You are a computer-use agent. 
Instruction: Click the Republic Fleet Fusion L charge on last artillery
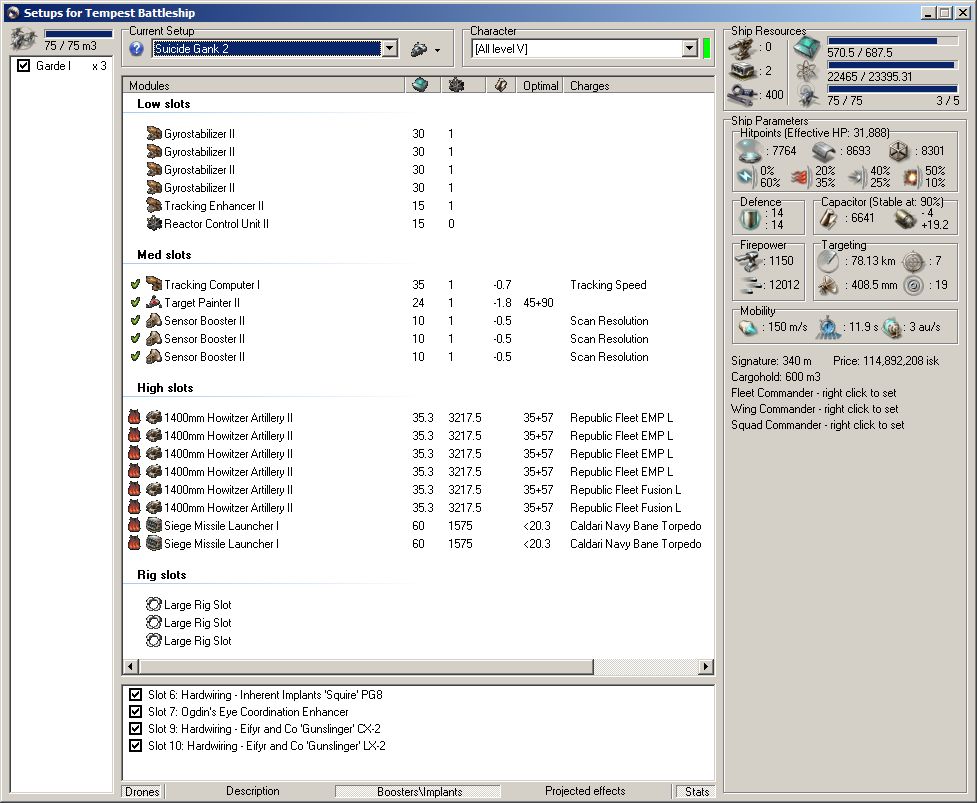coord(625,508)
